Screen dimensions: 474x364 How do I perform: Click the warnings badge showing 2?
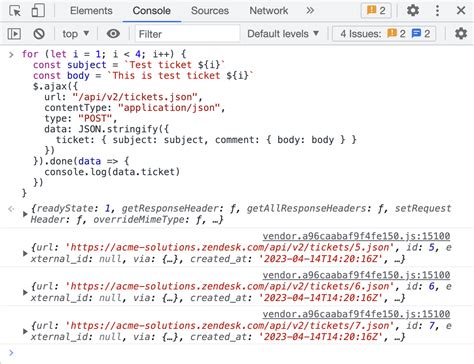point(376,11)
